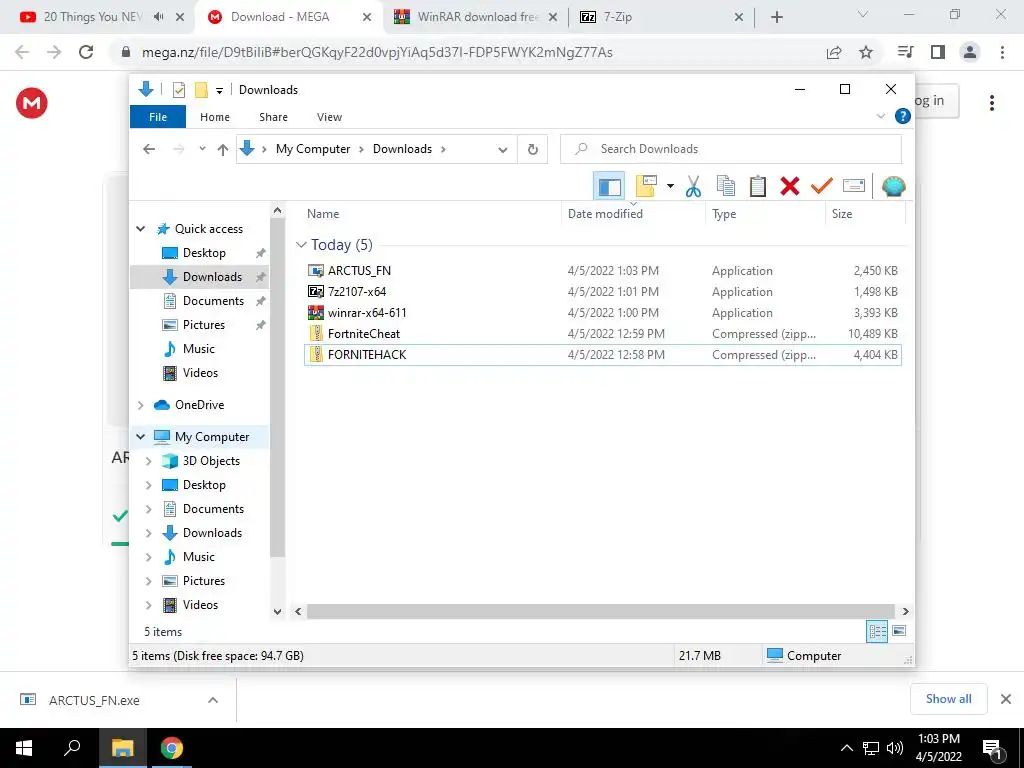Reload the MEGA page in Chrome
This screenshot has height=768, width=1024.
[86, 52]
